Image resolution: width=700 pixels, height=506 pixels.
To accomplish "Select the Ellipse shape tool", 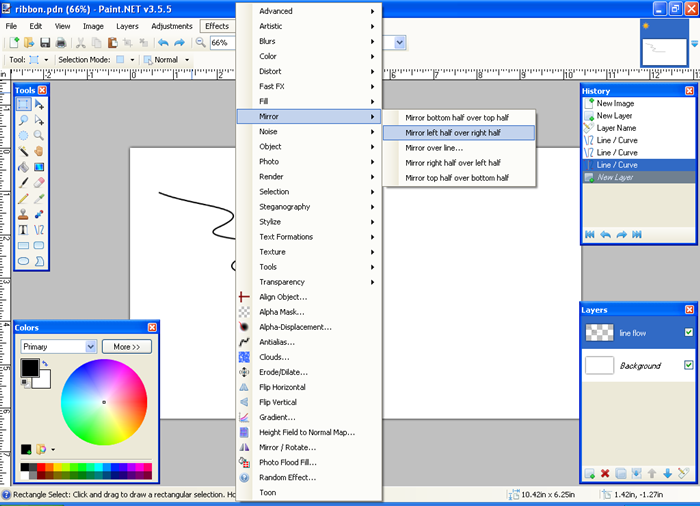I will pos(23,261).
